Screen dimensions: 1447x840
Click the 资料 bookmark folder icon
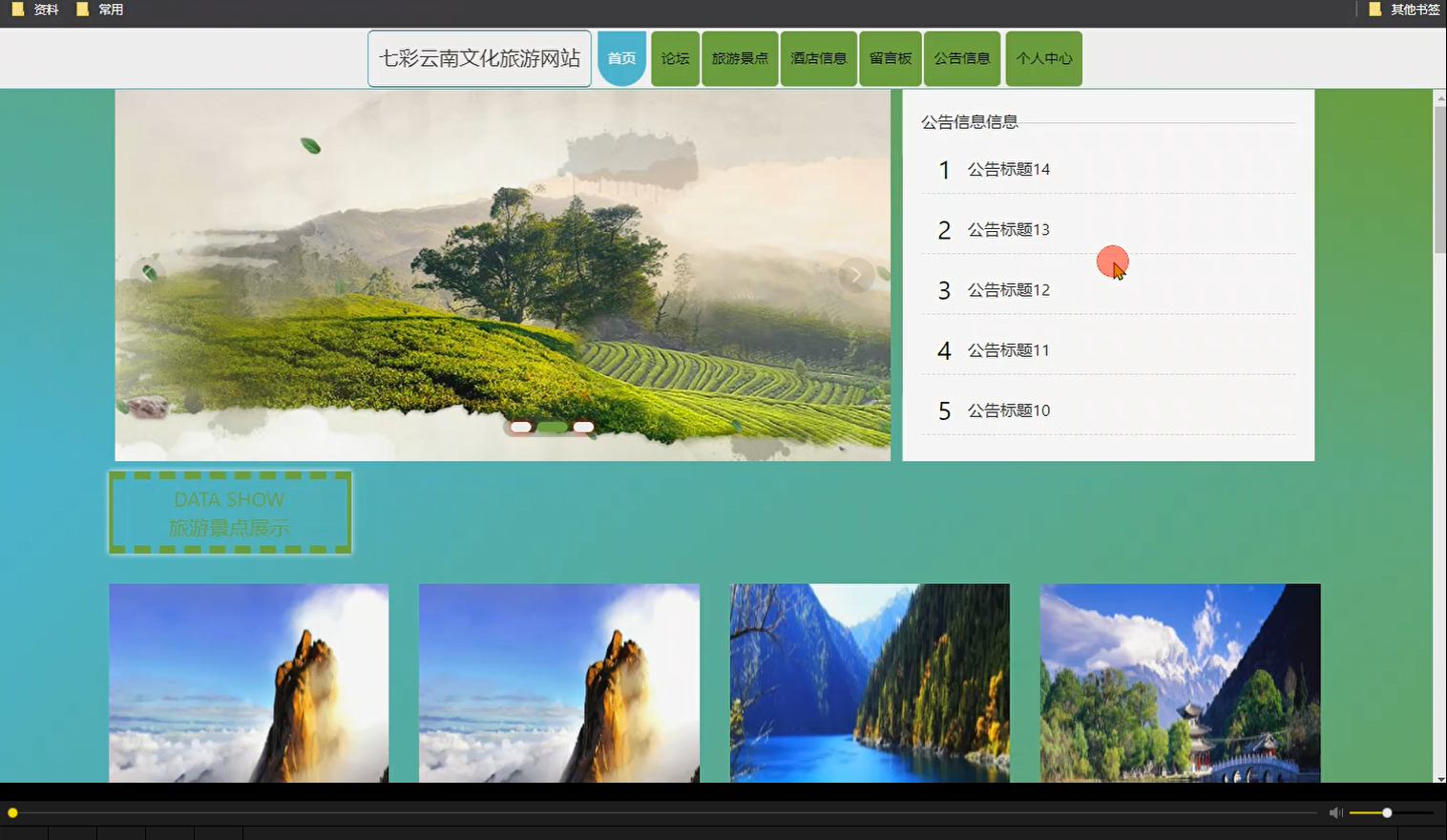(17, 10)
